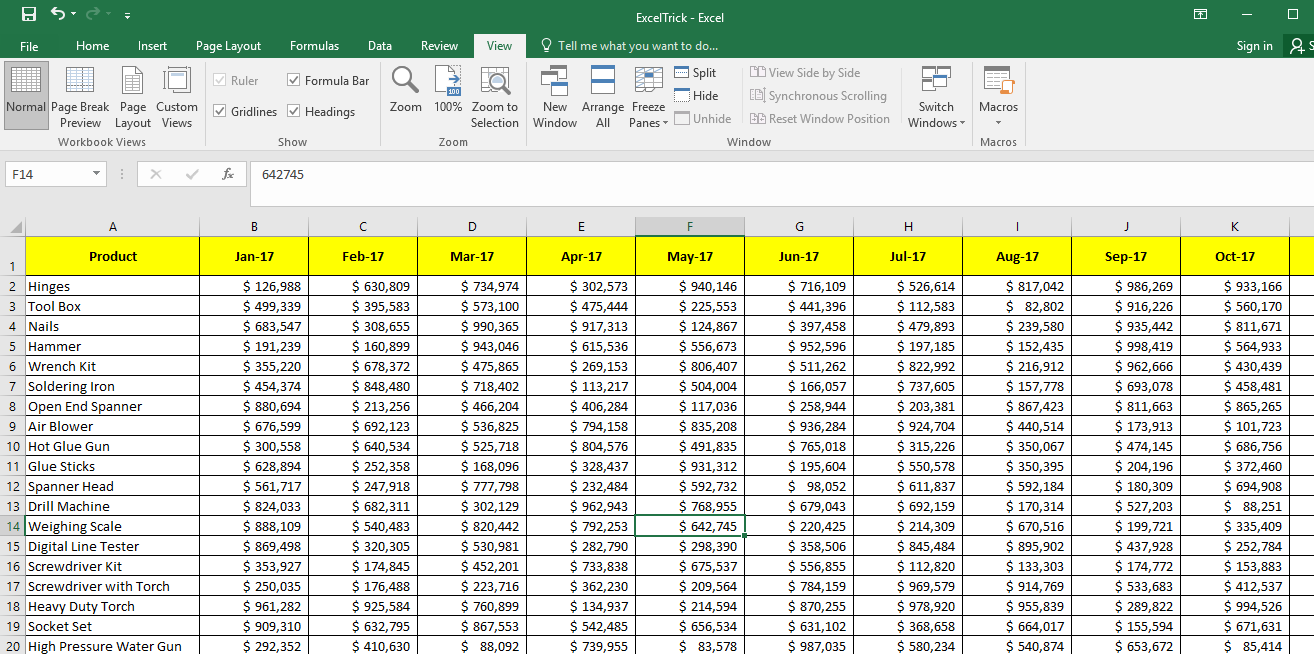This screenshot has width=1314, height=654.
Task: Click the Product header cell
Action: (113, 257)
